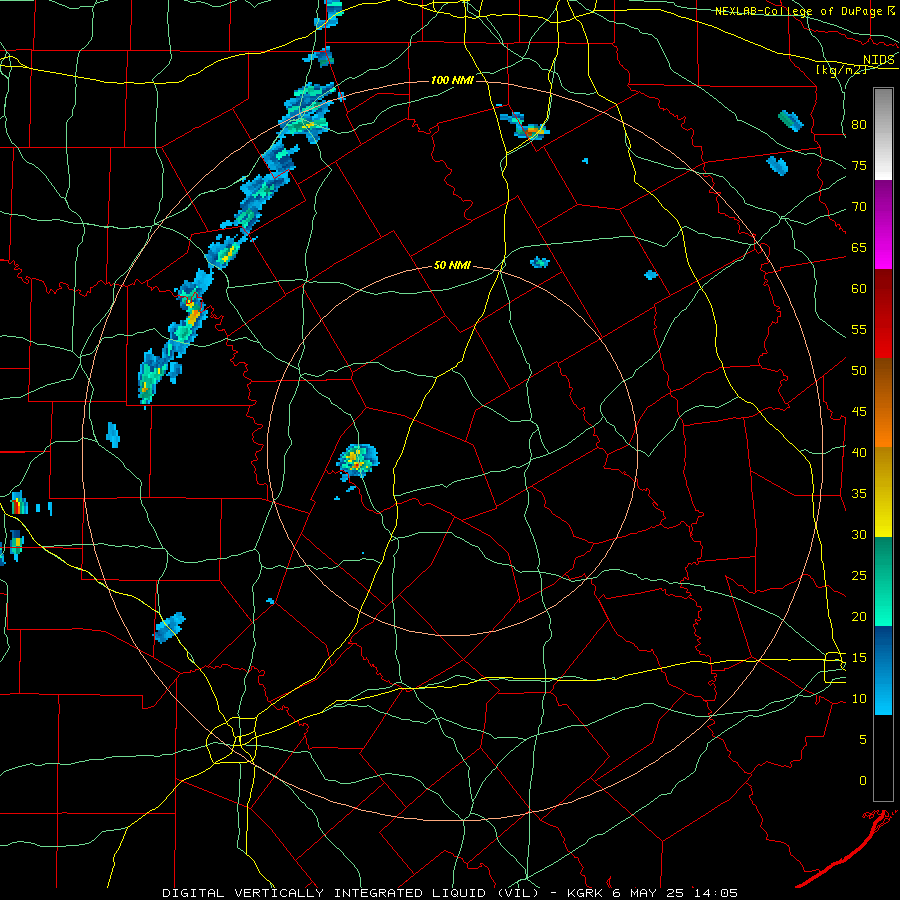Pick the yellow color bar segment
Viewport: 900px width, 900px height.
coord(883,492)
